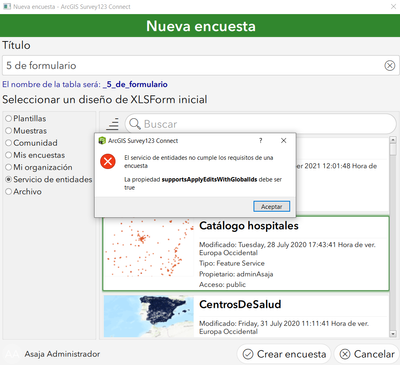
Task: Click 'Tipo: Feature Service' text
Action: tap(232, 263)
